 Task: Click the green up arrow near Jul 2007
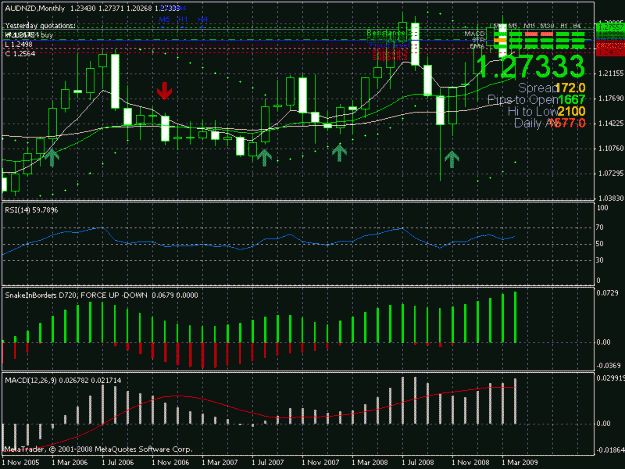[x=264, y=158]
